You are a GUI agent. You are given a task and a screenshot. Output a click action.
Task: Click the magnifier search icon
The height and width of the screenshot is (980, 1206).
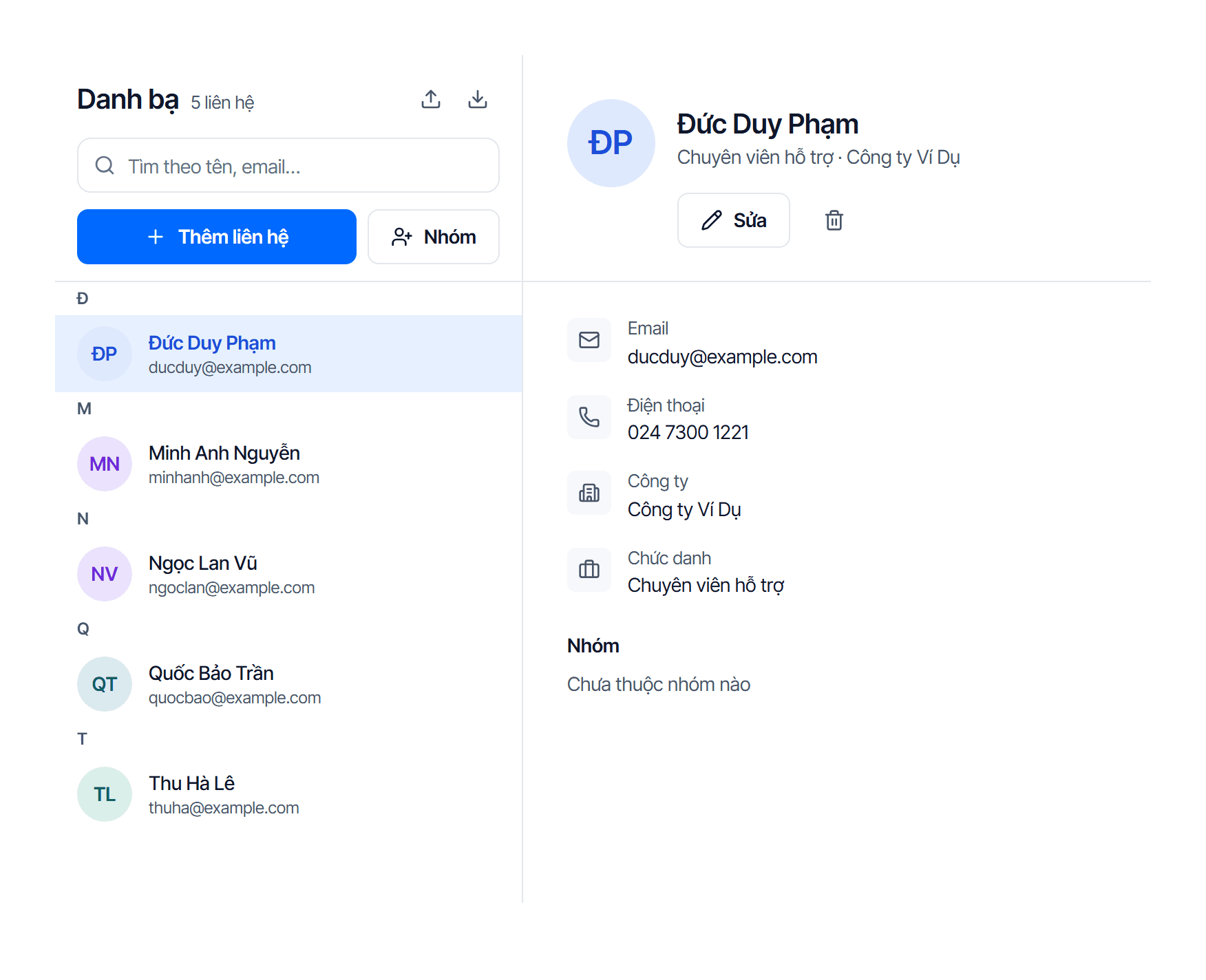(105, 165)
